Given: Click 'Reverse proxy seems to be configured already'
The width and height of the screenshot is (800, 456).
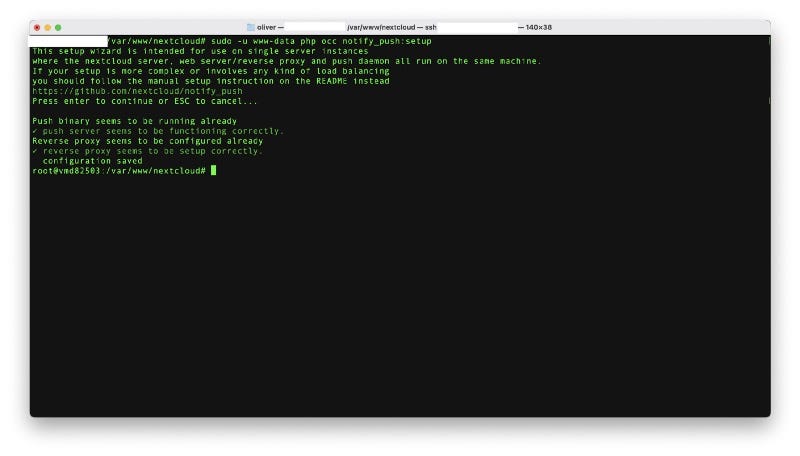Looking at the screenshot, I should click(147, 141).
